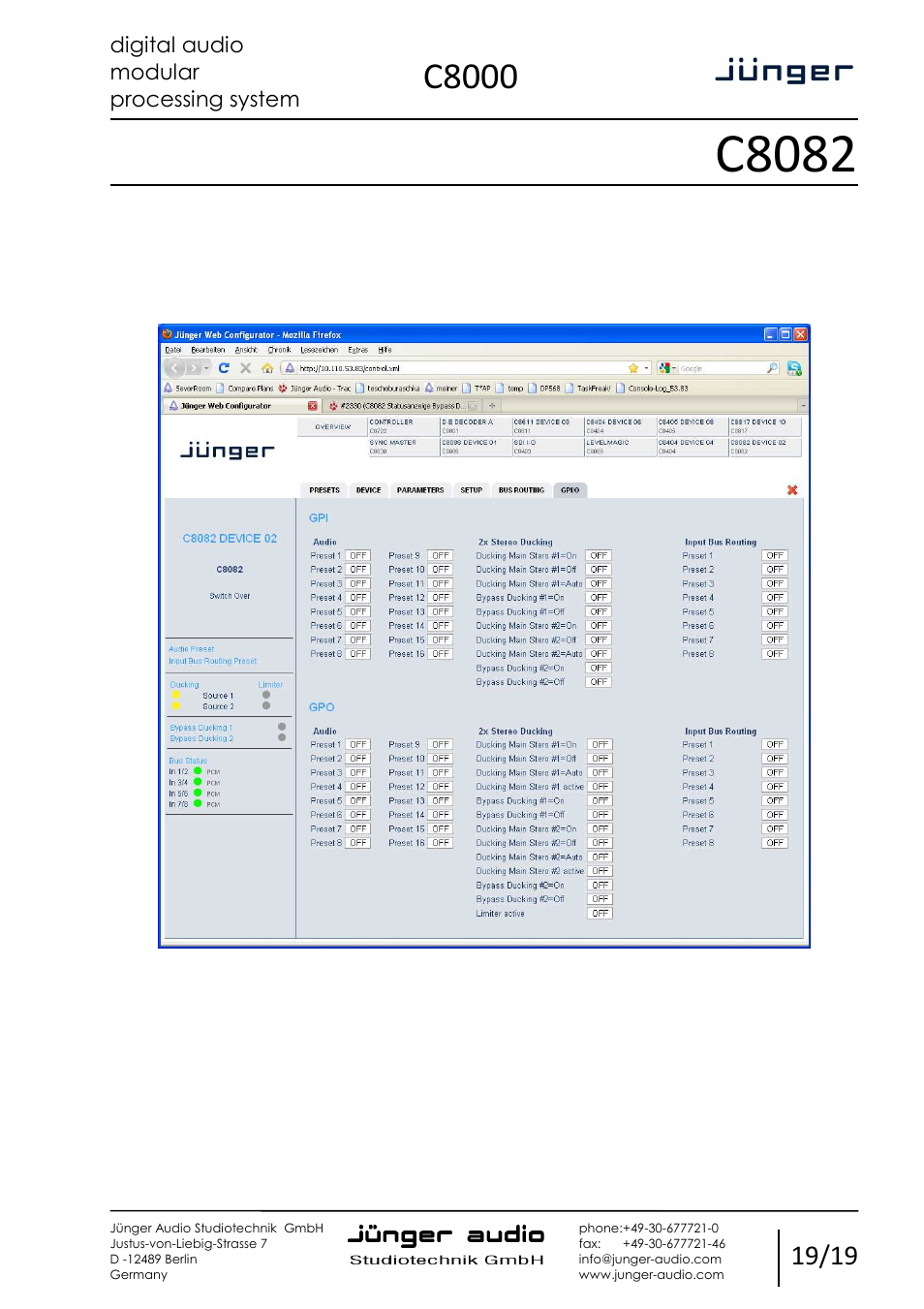This screenshot has height=1309, width=924.
Task: Click the Firefox forward arrow button
Action: click(x=195, y=368)
